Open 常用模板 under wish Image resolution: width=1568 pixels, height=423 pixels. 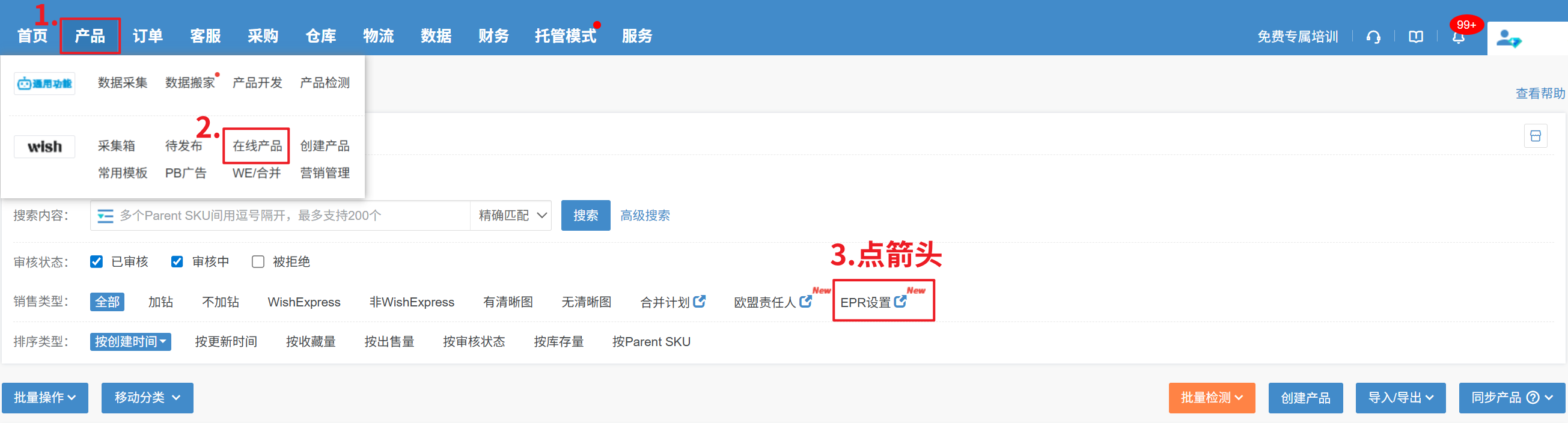tap(123, 173)
